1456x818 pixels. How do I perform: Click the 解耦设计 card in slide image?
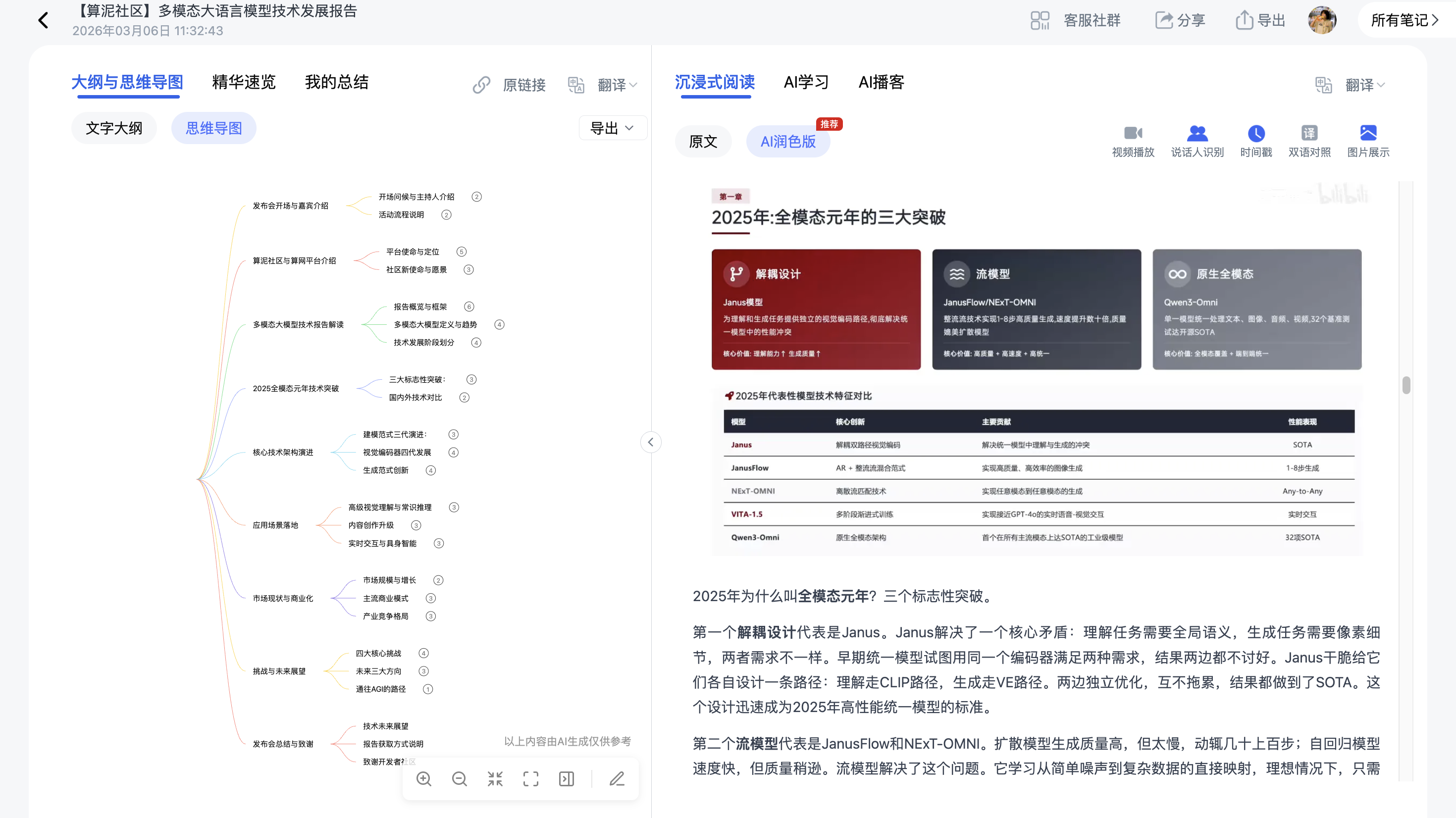pos(816,309)
